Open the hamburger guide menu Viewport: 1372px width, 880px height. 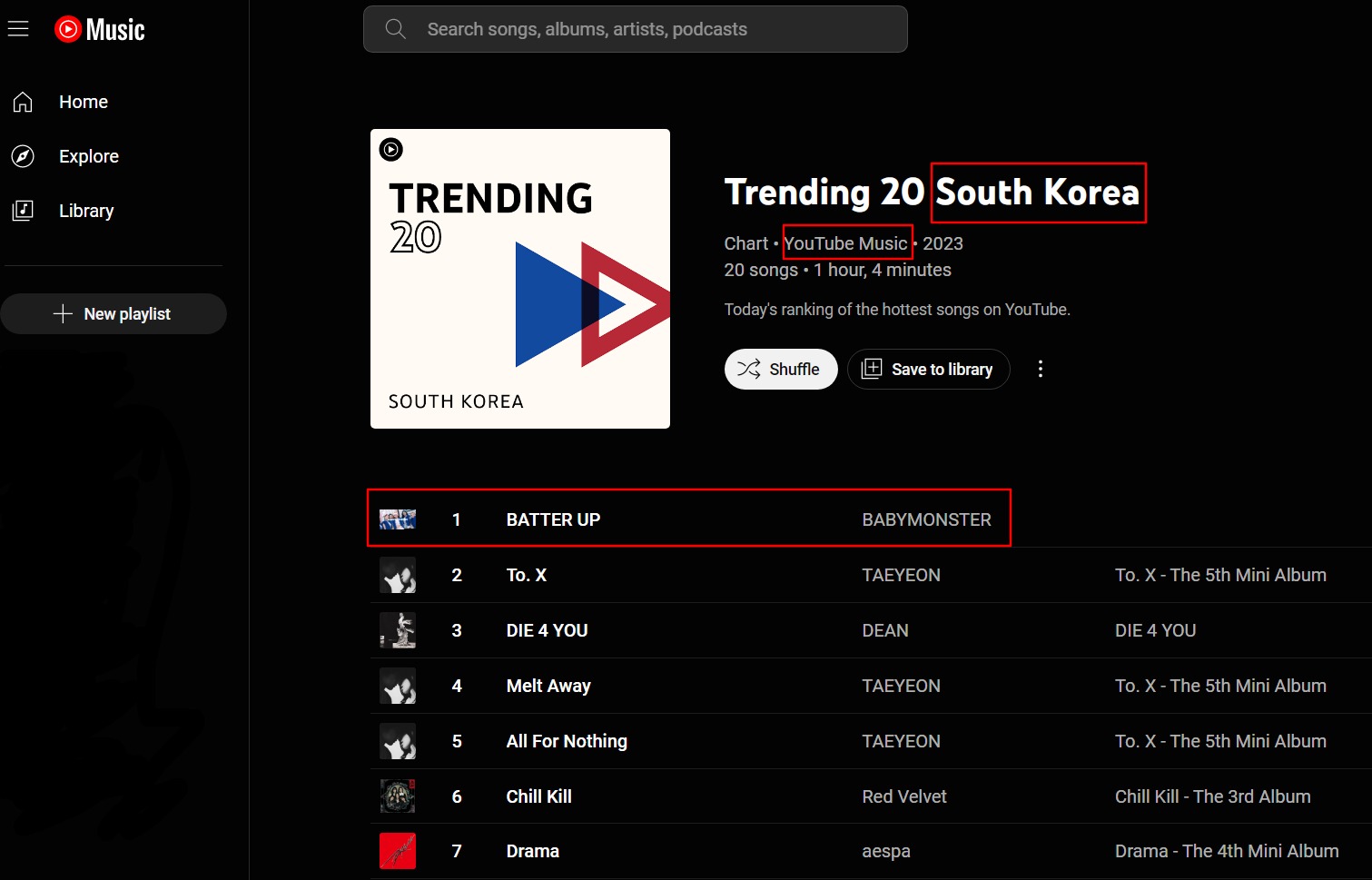(18, 29)
